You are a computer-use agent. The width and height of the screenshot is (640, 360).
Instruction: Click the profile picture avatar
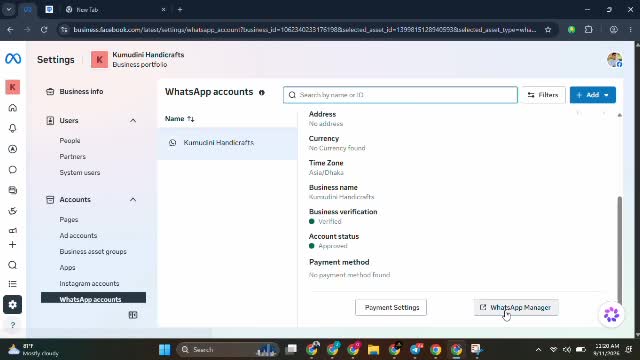click(x=614, y=60)
